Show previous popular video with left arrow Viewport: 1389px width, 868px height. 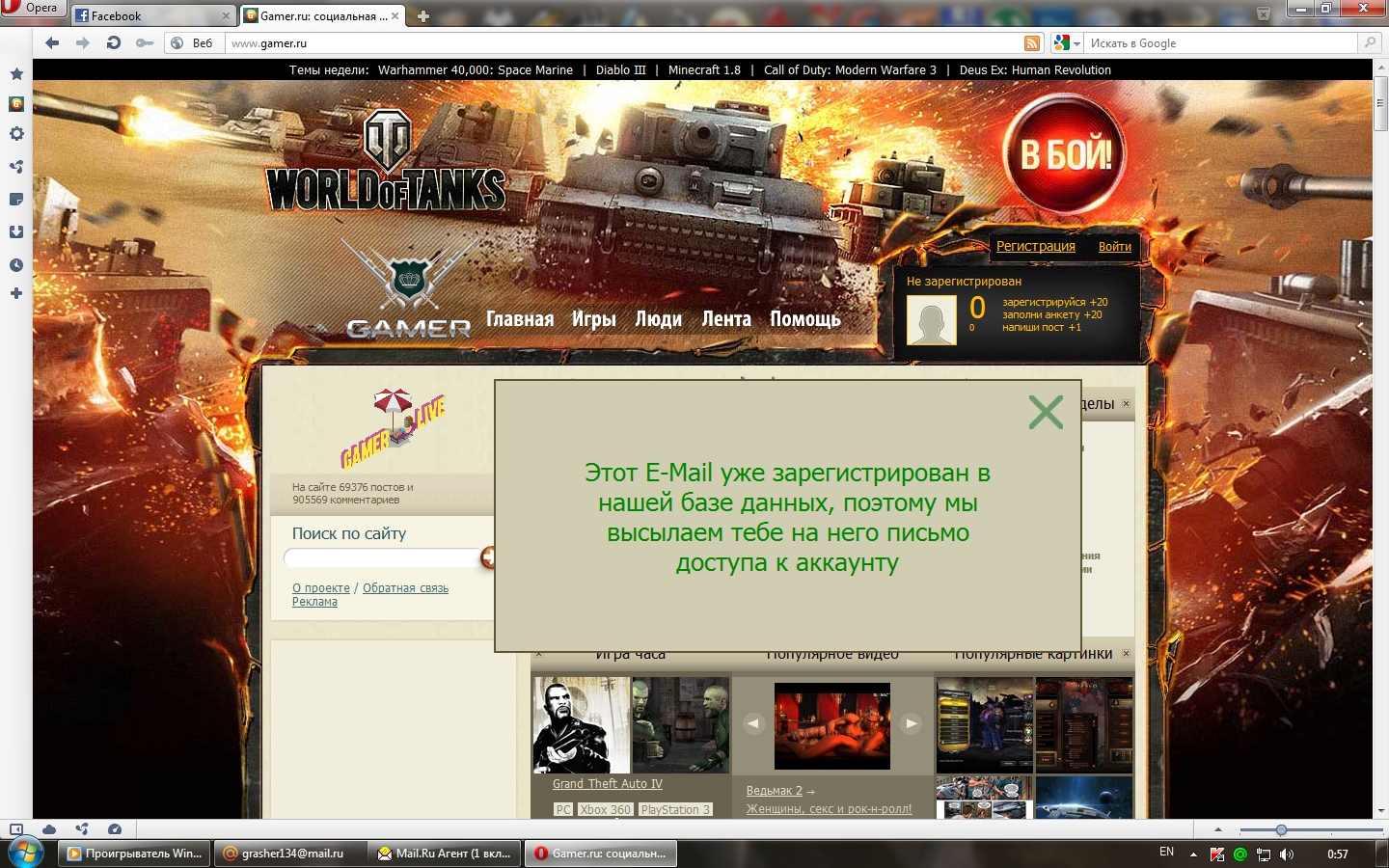point(754,723)
